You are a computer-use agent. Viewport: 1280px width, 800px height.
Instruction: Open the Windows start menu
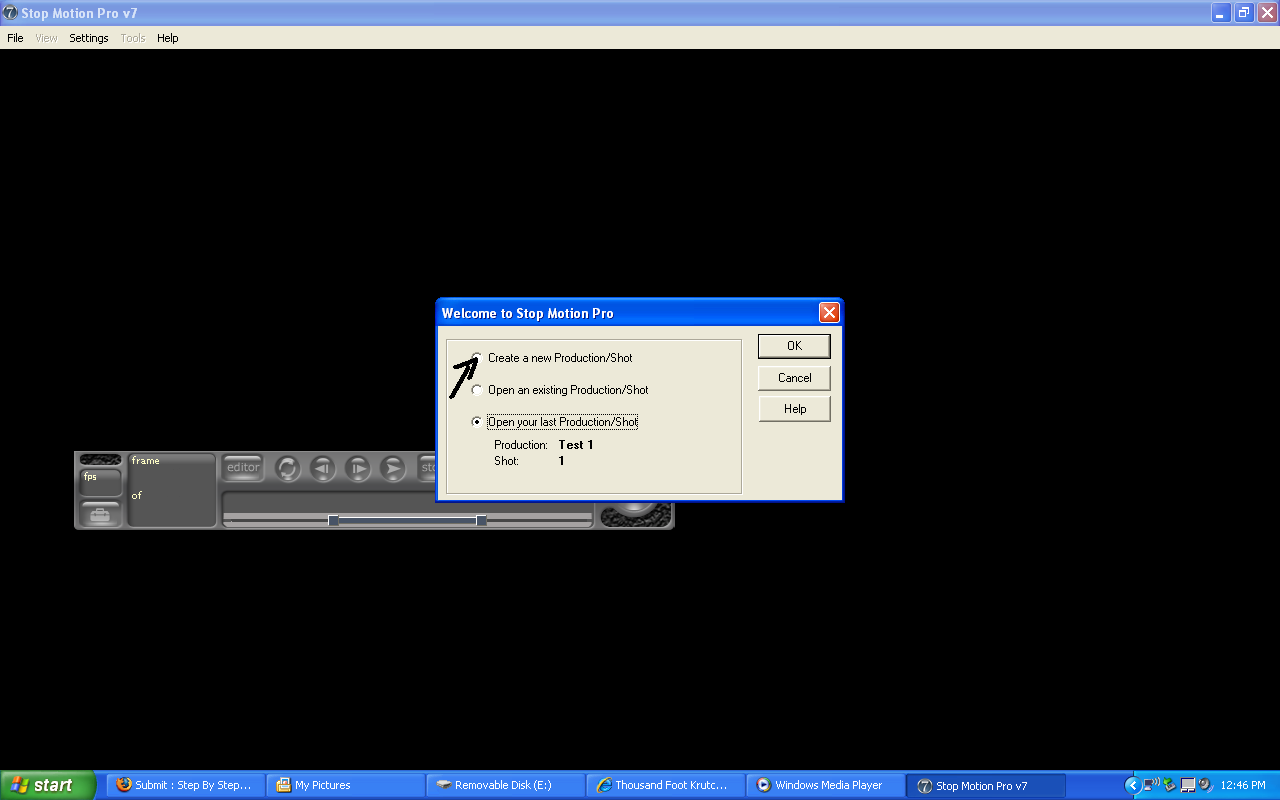(48, 785)
